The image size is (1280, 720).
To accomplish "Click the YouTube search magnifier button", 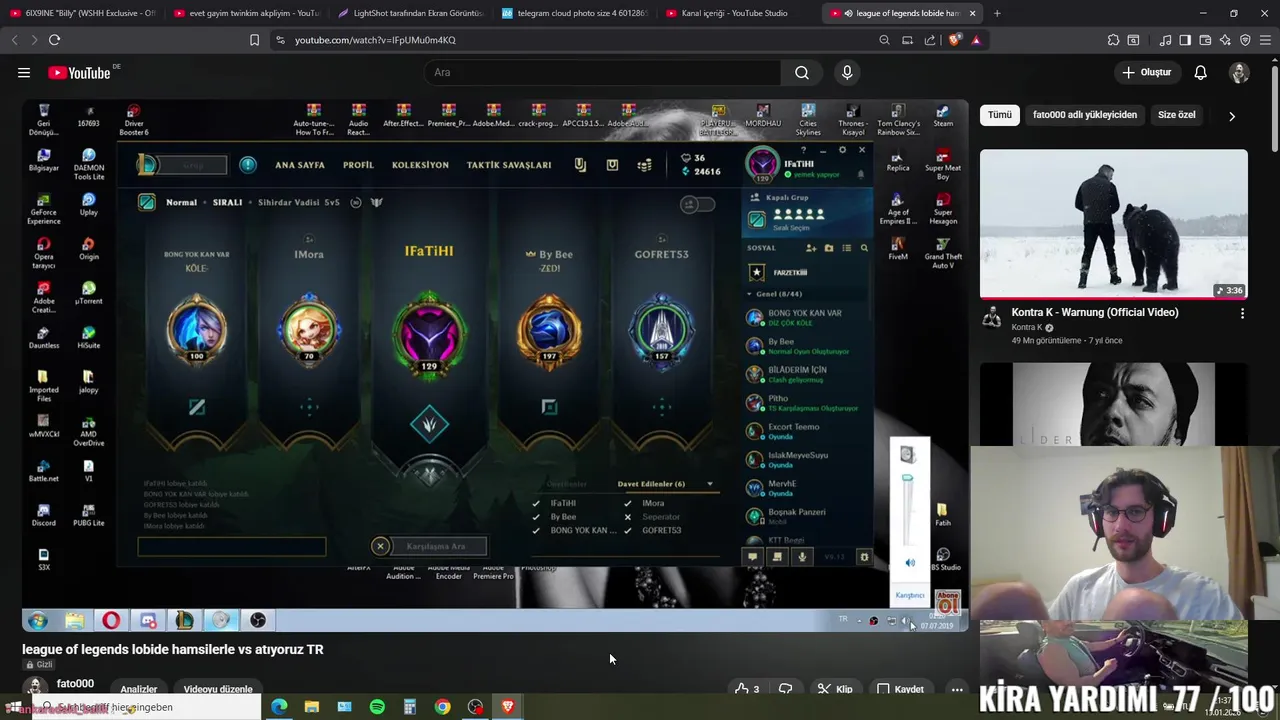I will [802, 72].
